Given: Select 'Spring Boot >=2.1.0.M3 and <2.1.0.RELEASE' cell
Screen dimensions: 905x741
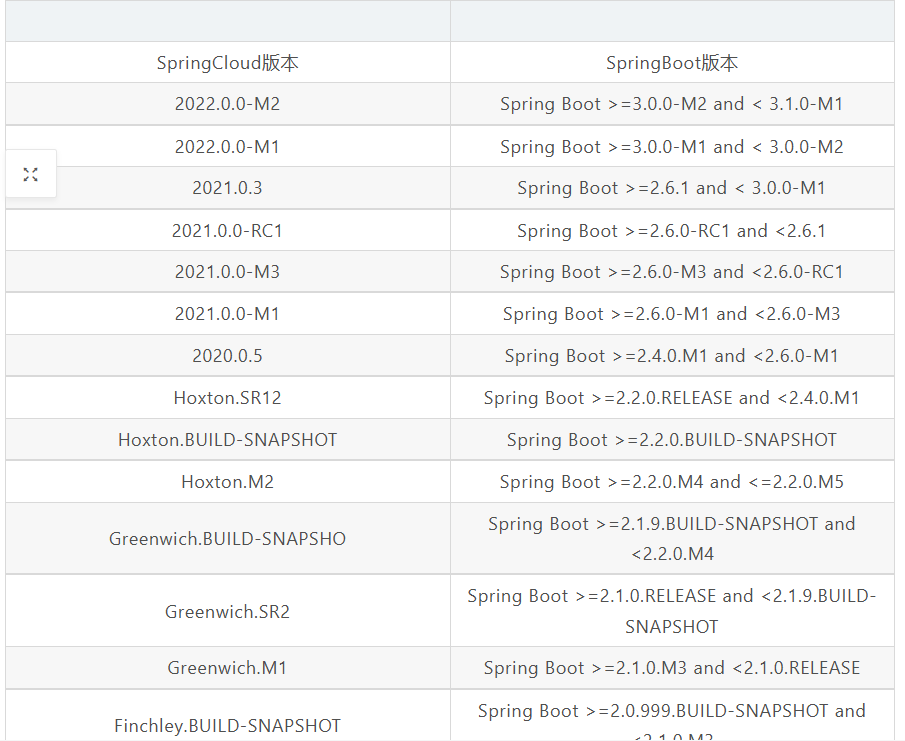Looking at the screenshot, I should (672, 668).
